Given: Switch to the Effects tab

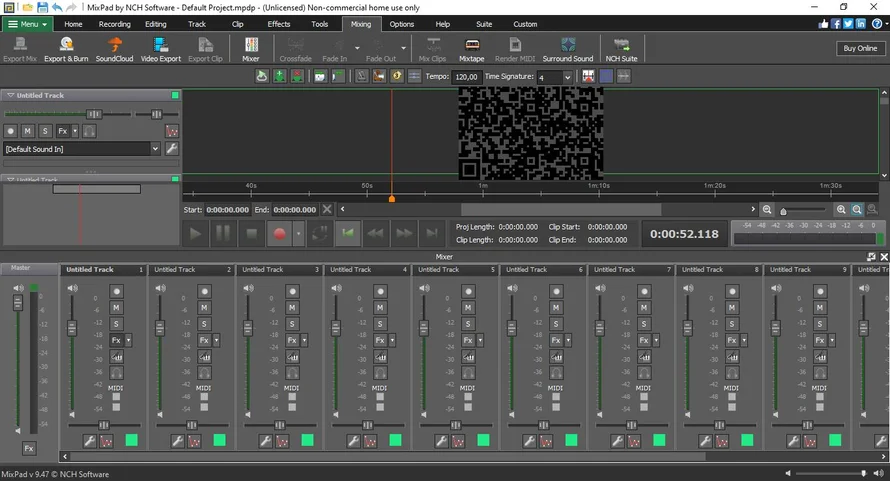Looking at the screenshot, I should click(x=279, y=24).
